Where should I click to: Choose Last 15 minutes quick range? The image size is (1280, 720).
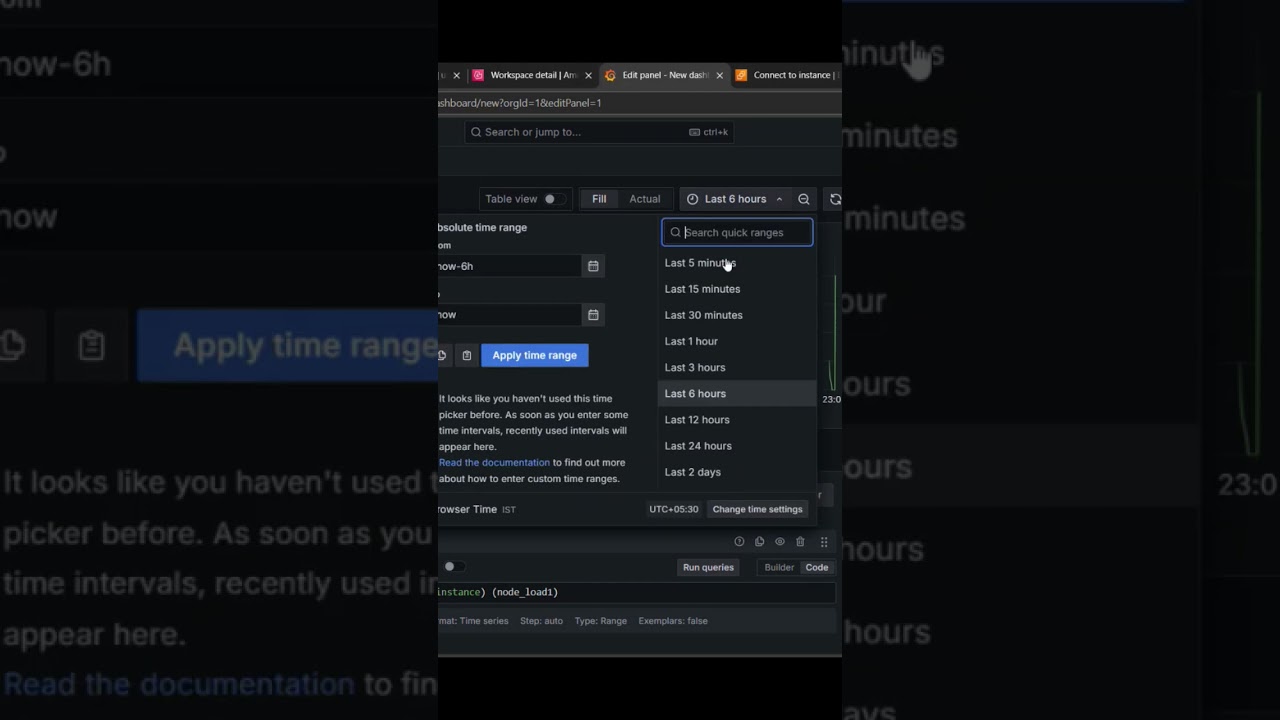click(x=737, y=289)
